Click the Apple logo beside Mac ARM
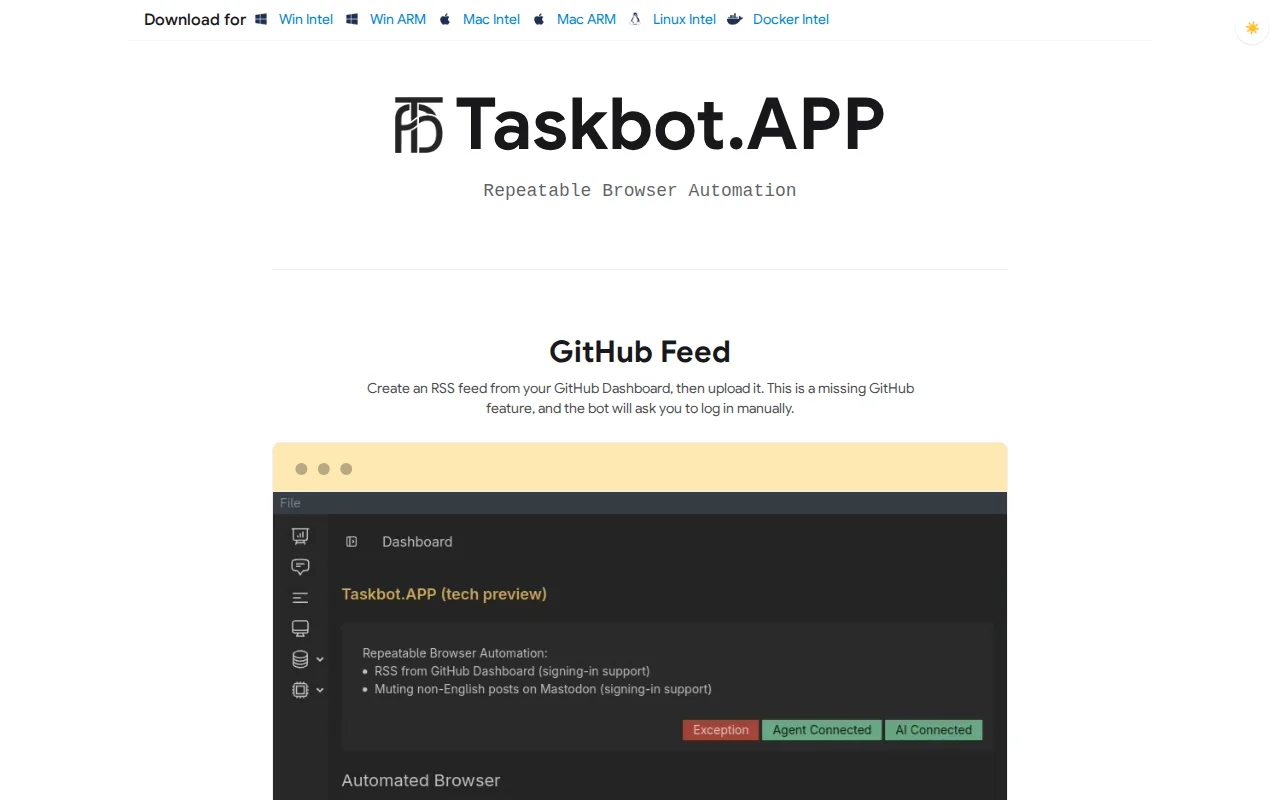This screenshot has height=800, width=1280. point(539,19)
